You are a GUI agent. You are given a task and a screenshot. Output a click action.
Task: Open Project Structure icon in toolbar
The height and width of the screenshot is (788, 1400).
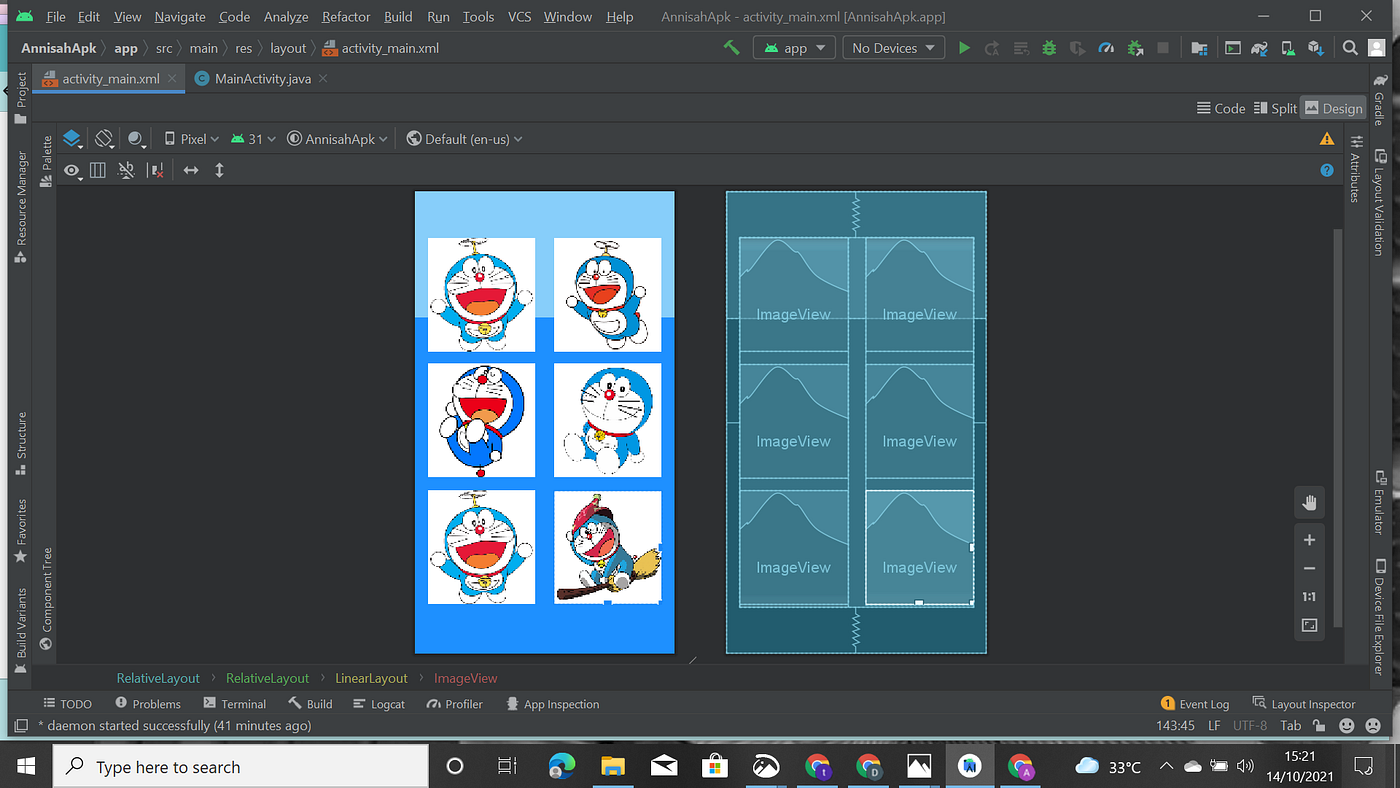[1200, 47]
